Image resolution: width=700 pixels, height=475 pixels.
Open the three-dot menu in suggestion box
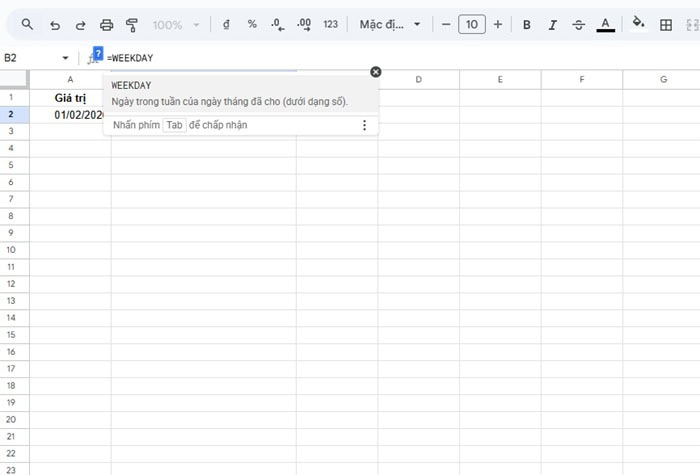(x=364, y=125)
